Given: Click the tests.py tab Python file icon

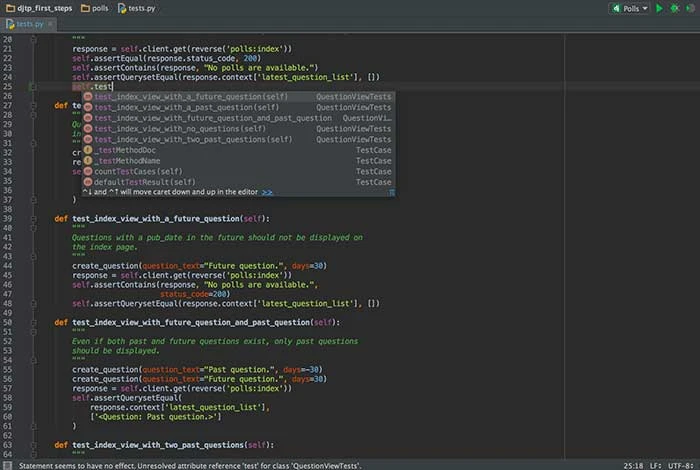Looking at the screenshot, I should click(x=10, y=24).
